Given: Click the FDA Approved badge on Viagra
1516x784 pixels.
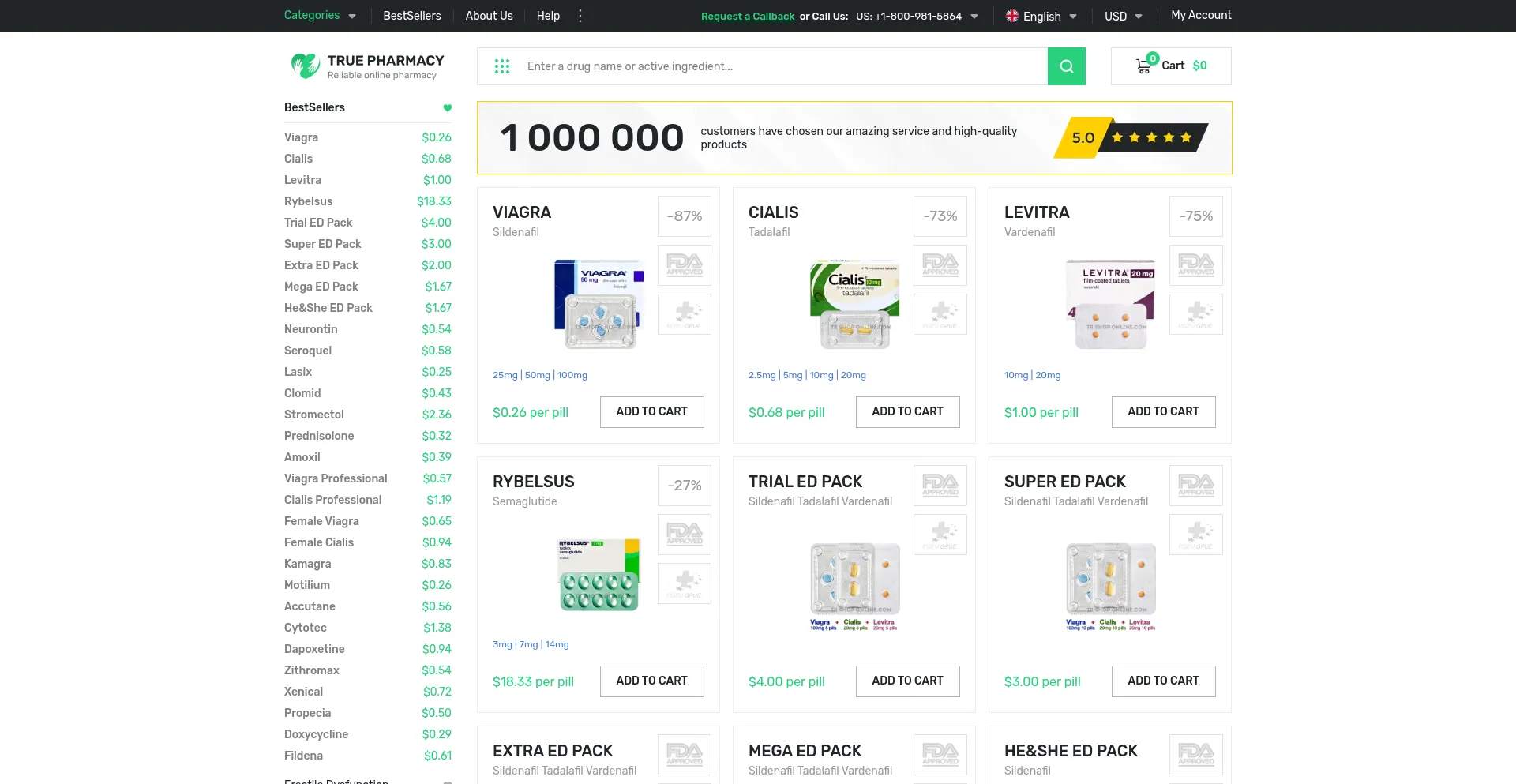Looking at the screenshot, I should [684, 265].
